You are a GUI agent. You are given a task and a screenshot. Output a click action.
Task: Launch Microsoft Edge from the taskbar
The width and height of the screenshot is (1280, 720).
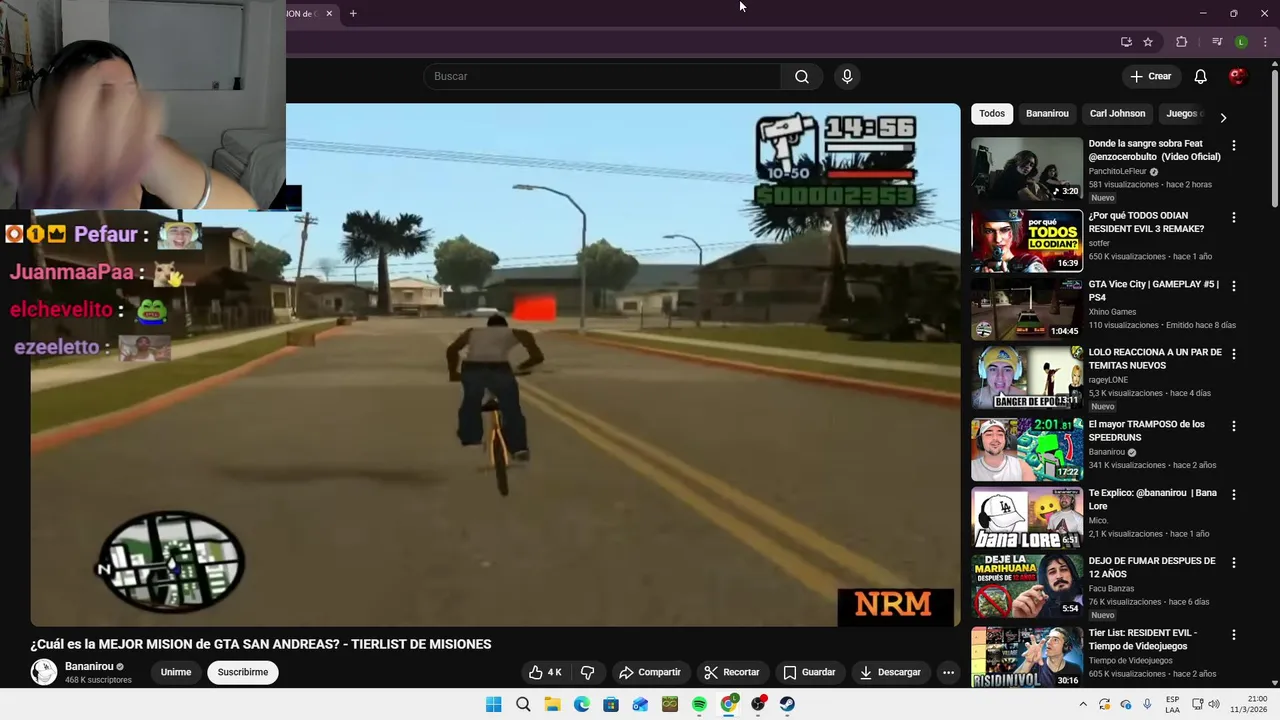coord(582,704)
